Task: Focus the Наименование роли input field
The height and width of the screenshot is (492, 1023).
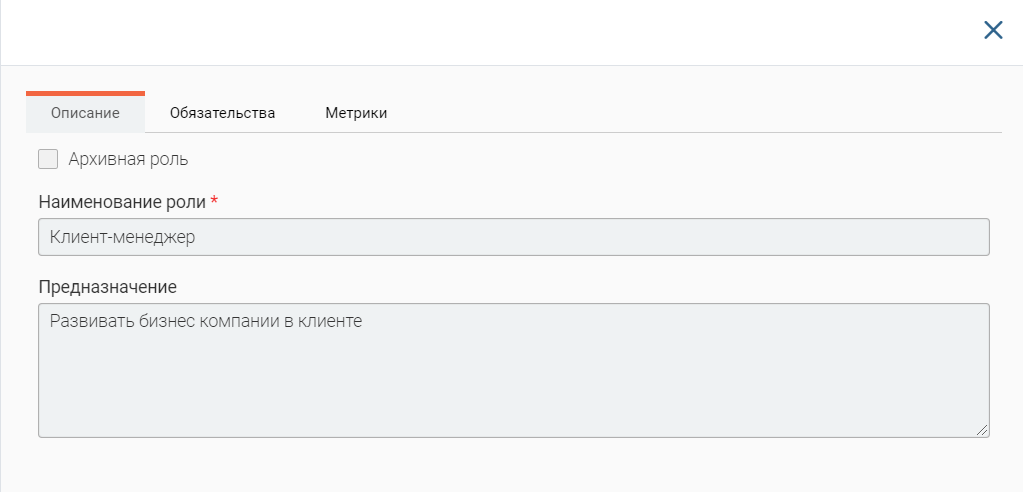Action: [x=514, y=237]
